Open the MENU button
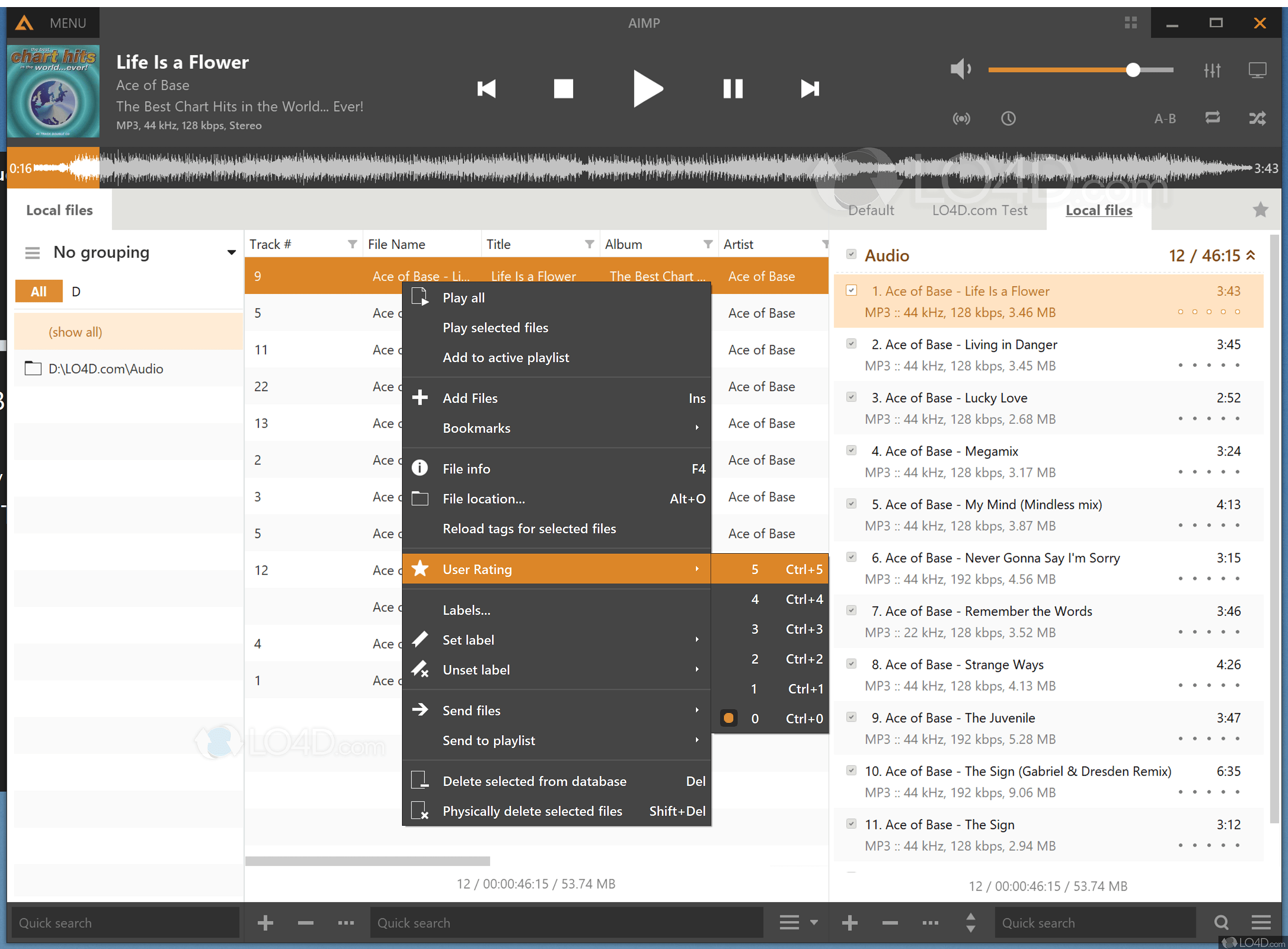The width and height of the screenshot is (1288, 949). pos(53,23)
